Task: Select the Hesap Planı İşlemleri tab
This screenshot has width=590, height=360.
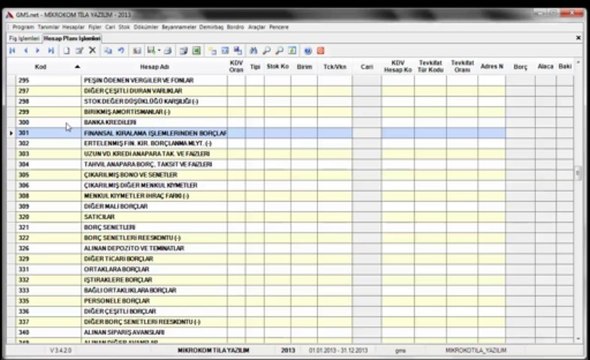Action: click(72, 38)
